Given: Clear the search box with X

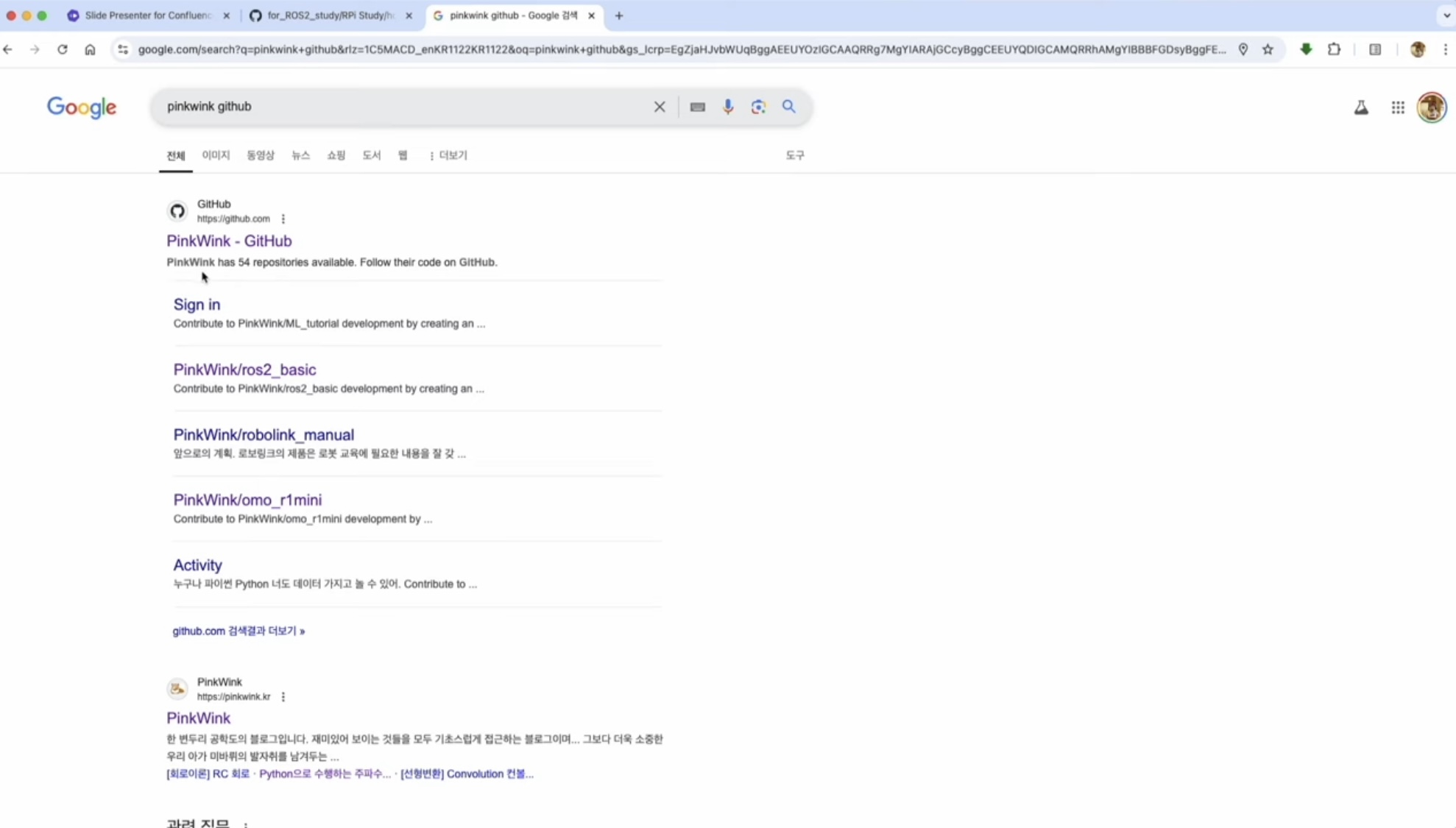Looking at the screenshot, I should click(659, 107).
